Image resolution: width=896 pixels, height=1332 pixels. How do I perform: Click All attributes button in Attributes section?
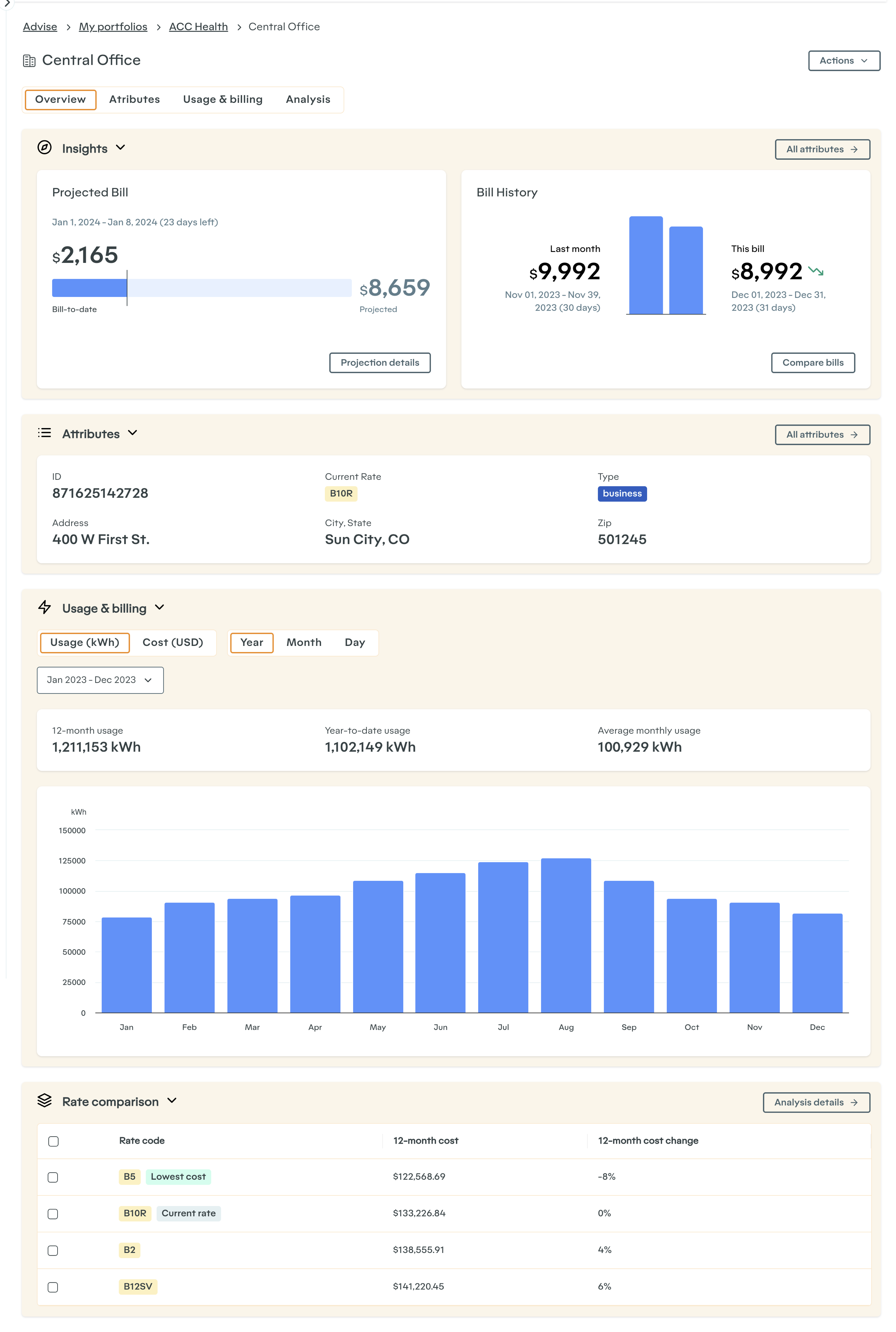tap(822, 435)
